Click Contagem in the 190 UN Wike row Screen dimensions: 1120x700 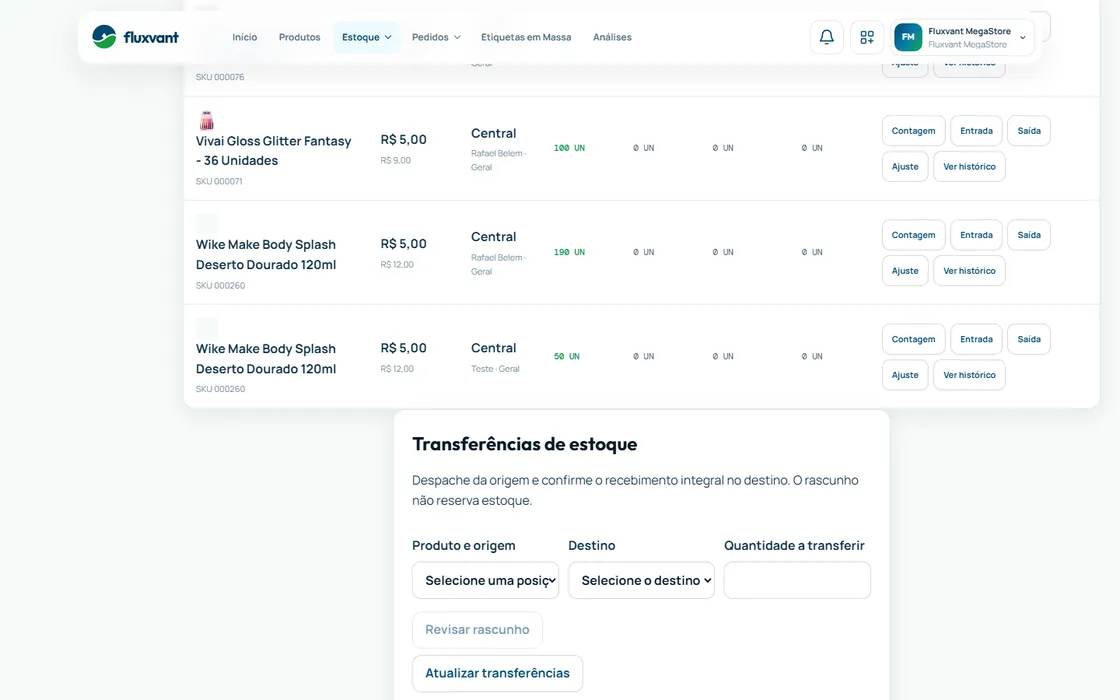[914, 235]
